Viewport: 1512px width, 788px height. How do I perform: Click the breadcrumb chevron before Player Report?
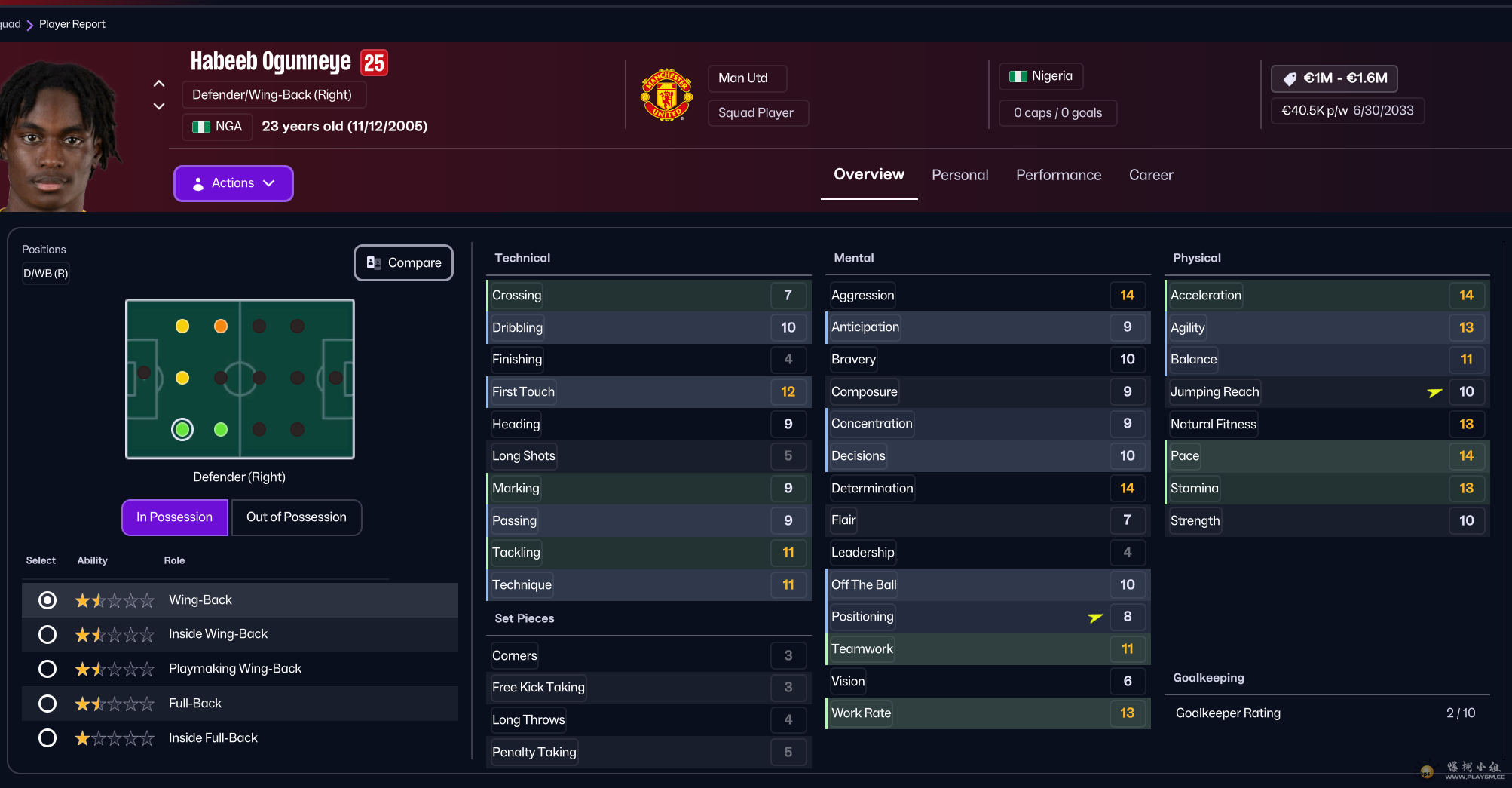30,25
